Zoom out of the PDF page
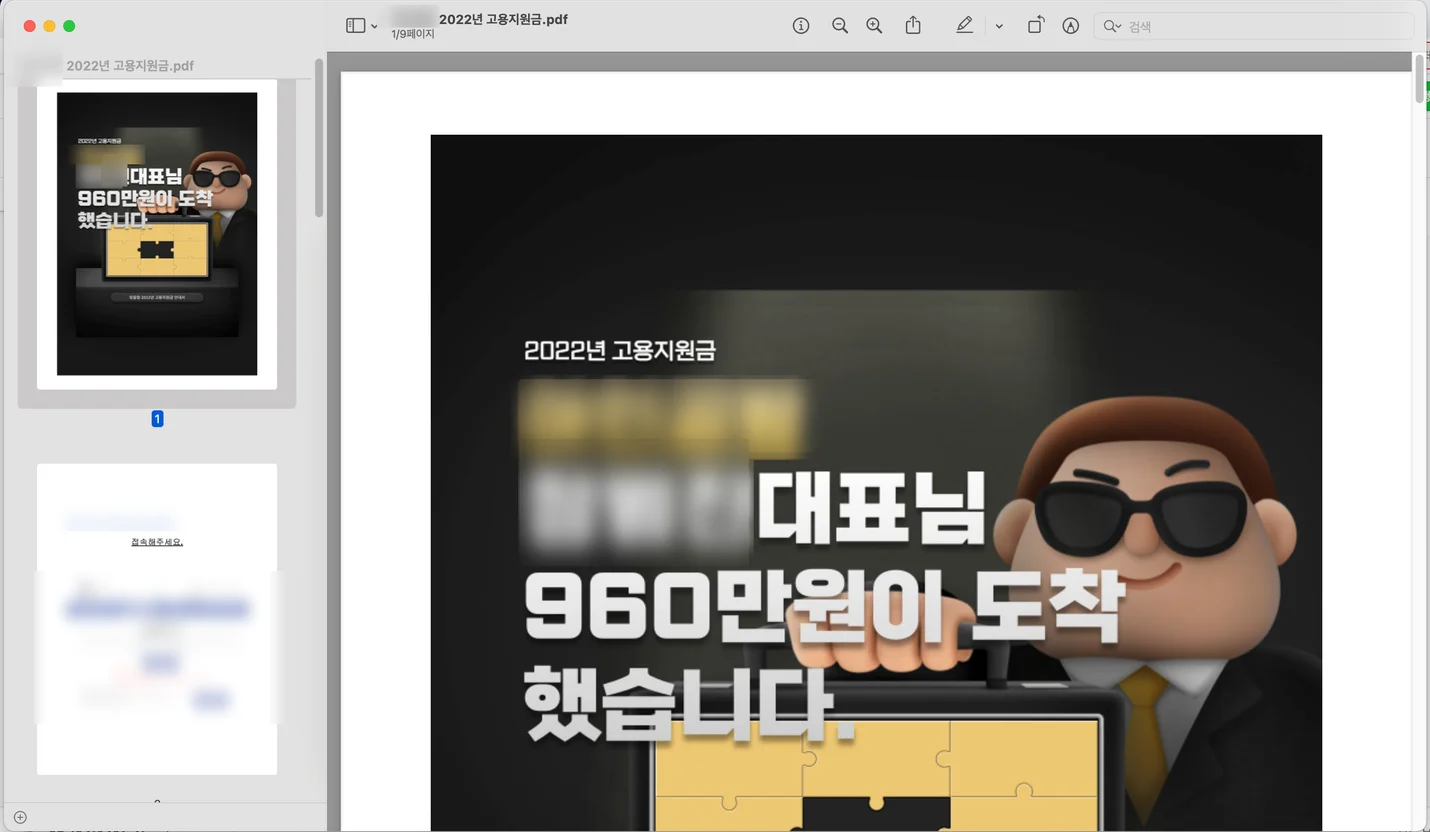 (840, 26)
